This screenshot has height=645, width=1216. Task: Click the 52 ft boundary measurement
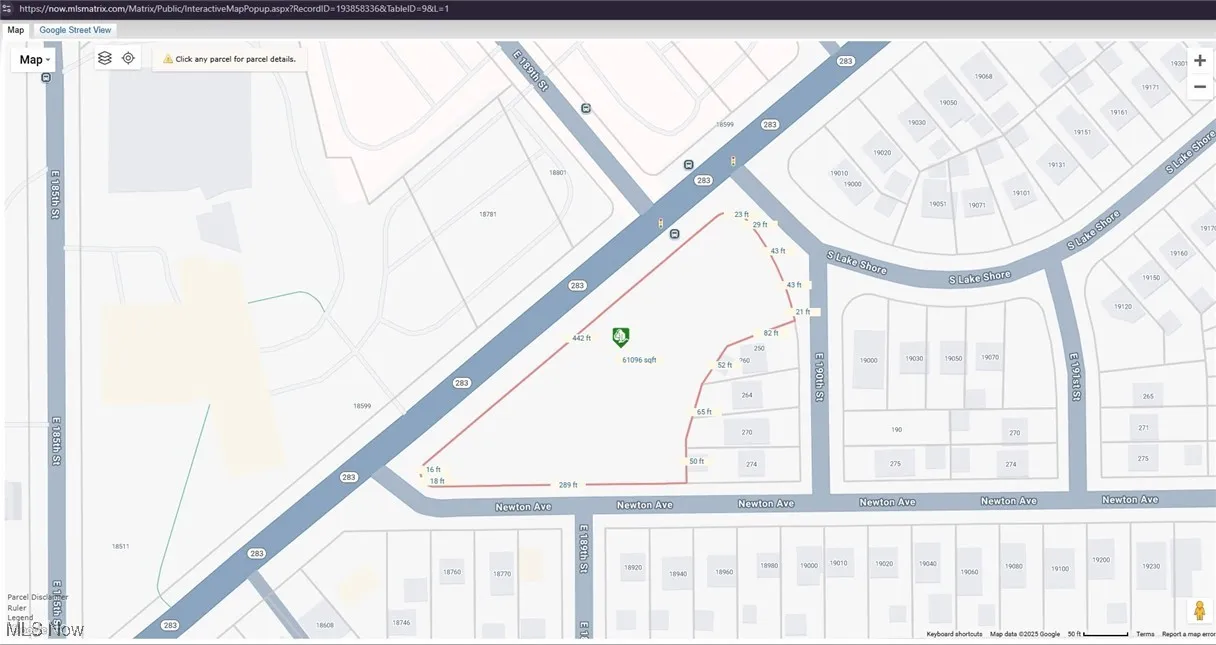725,365
